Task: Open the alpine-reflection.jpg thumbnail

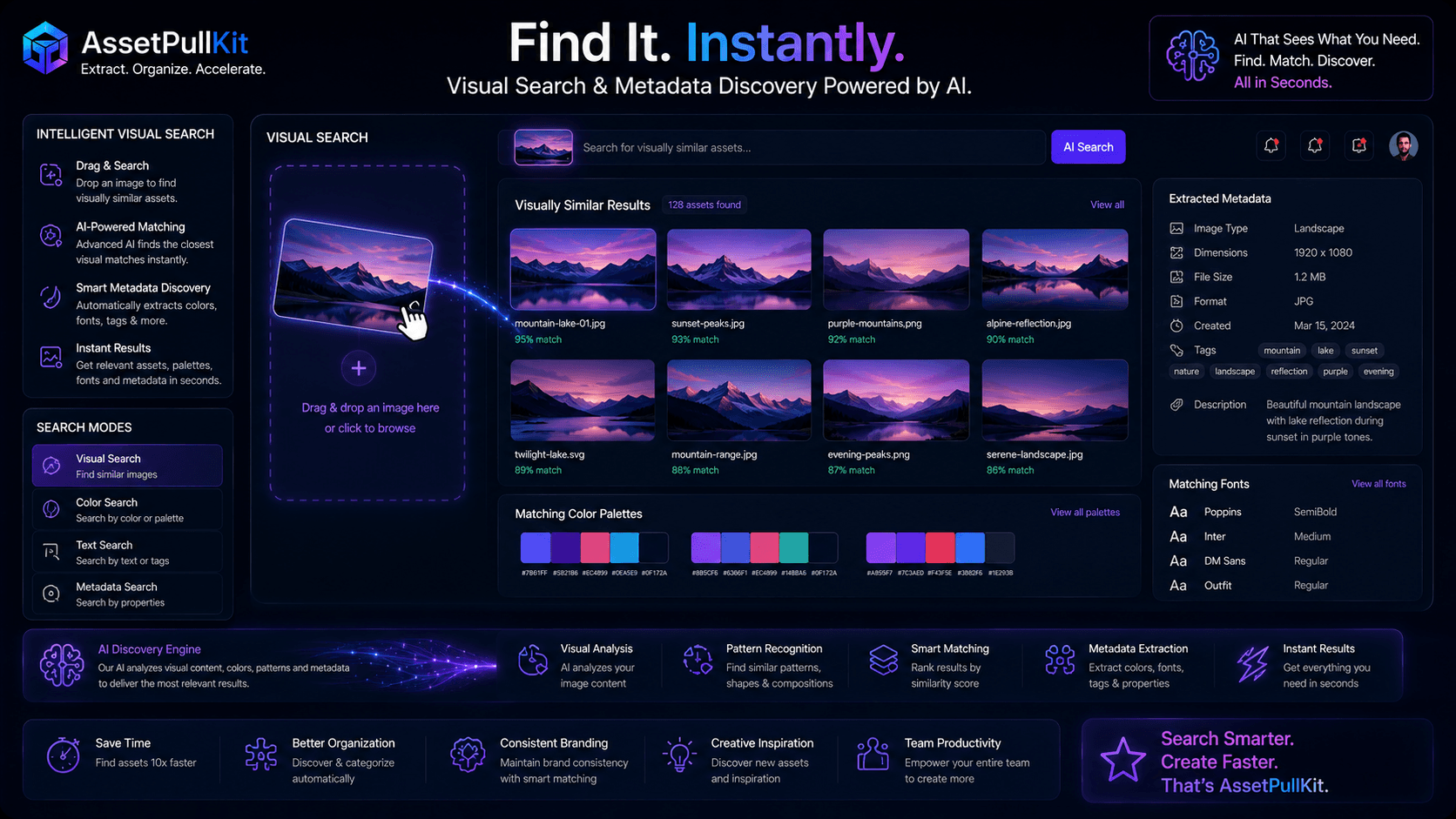Action: pyautogui.click(x=1055, y=269)
